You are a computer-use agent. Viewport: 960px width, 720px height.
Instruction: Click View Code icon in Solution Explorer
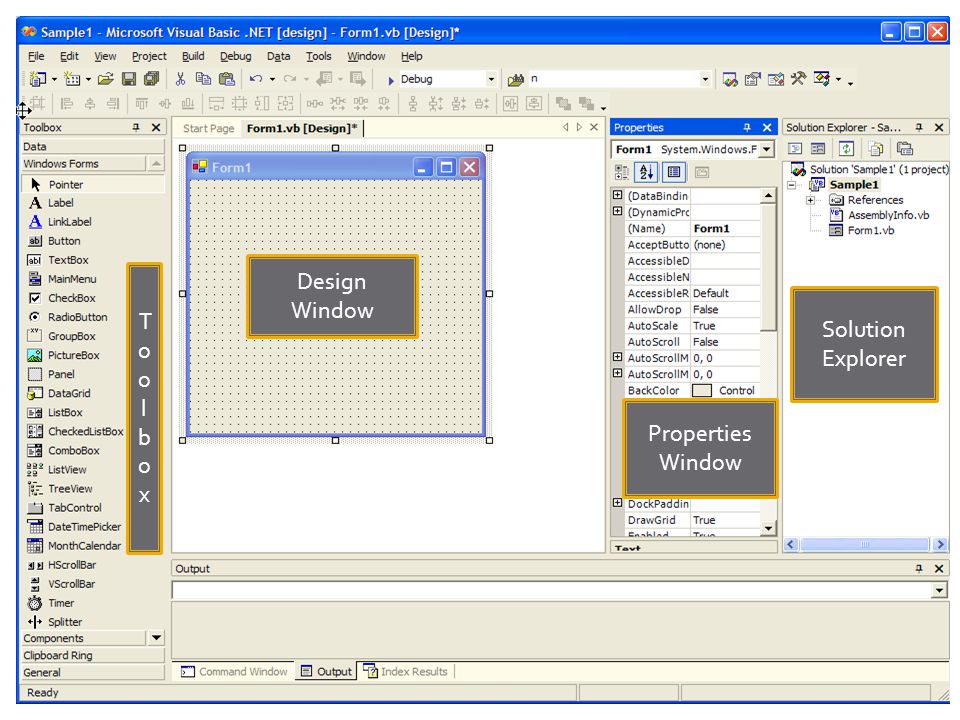click(795, 148)
